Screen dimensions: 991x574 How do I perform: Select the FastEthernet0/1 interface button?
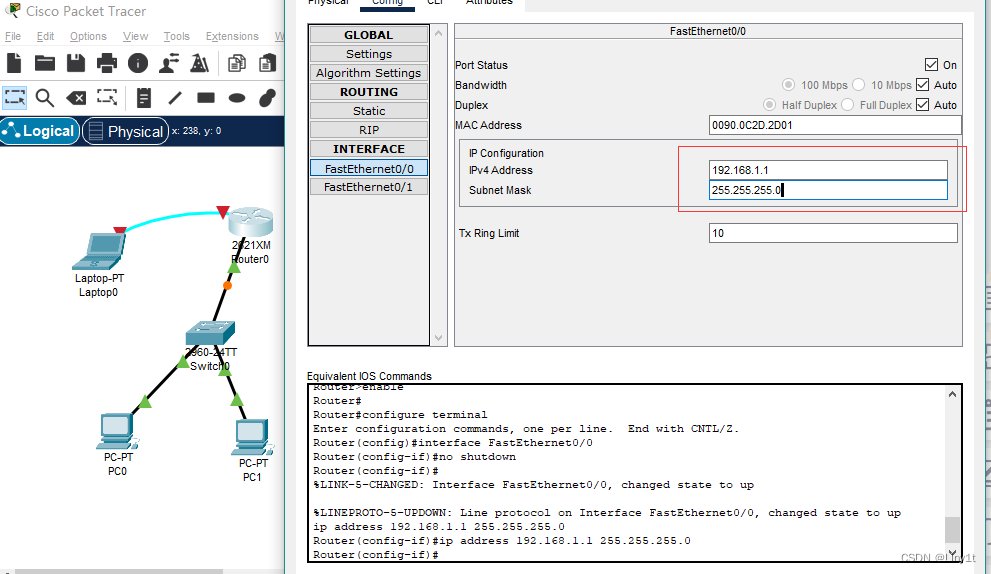369,186
